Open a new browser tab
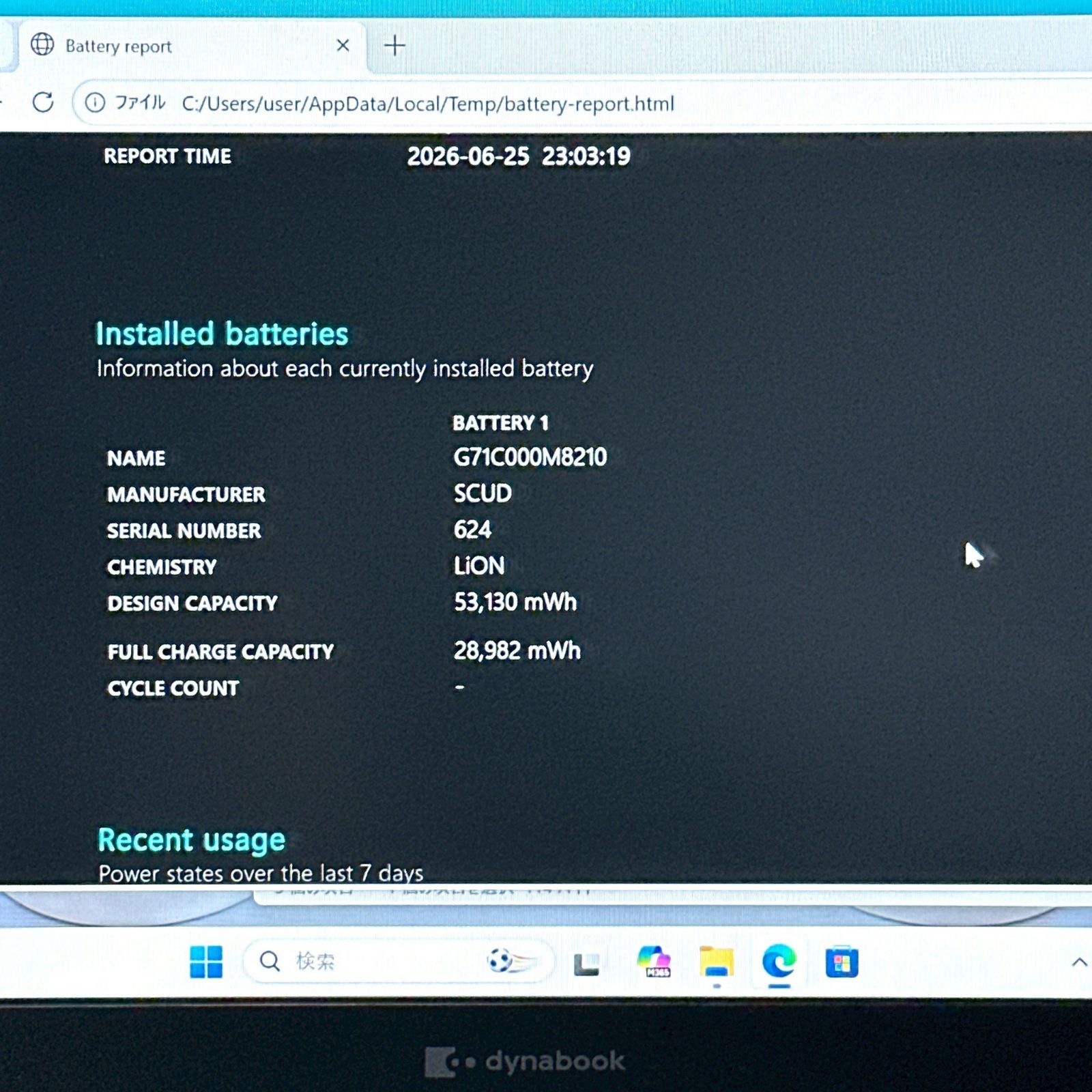 click(394, 46)
